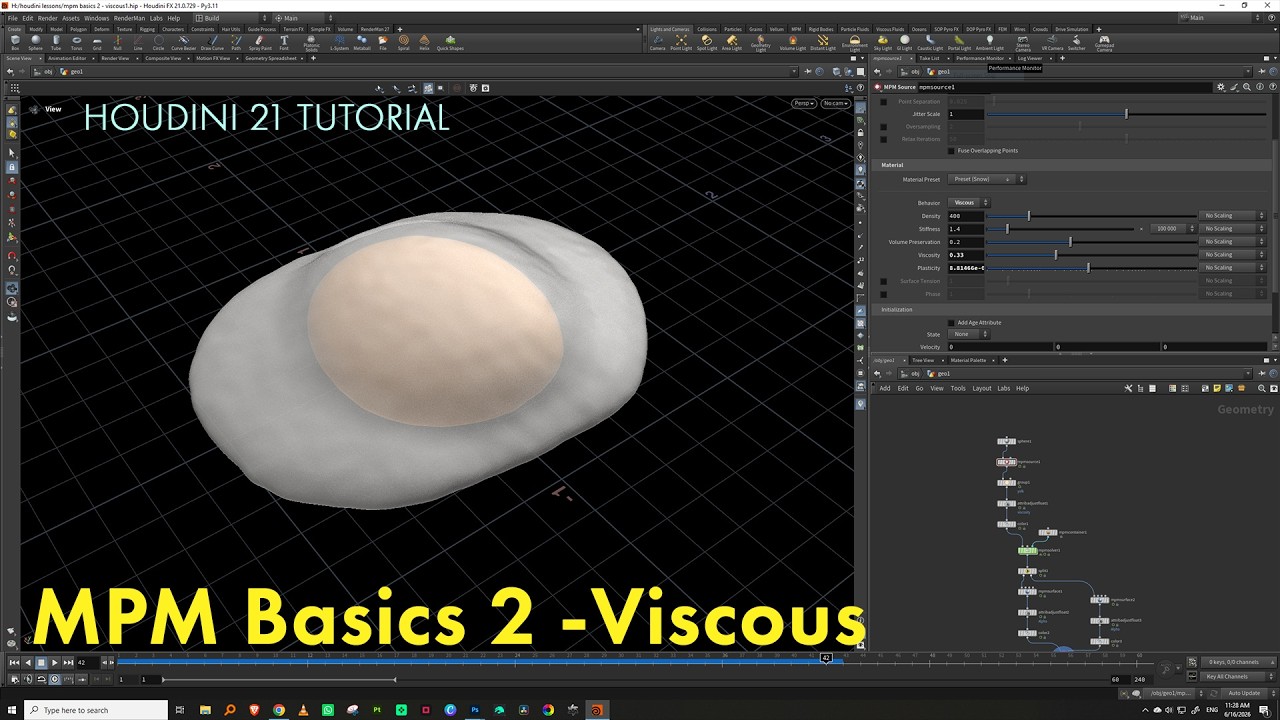1280x720 pixels.
Task: Open the MPM Source parameter gear menu
Action: coord(1220,87)
